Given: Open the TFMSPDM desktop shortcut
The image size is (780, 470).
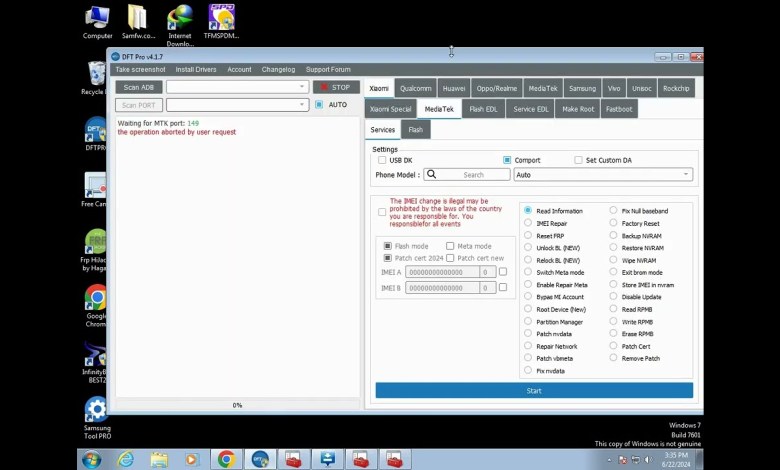Looking at the screenshot, I should click(x=220, y=18).
